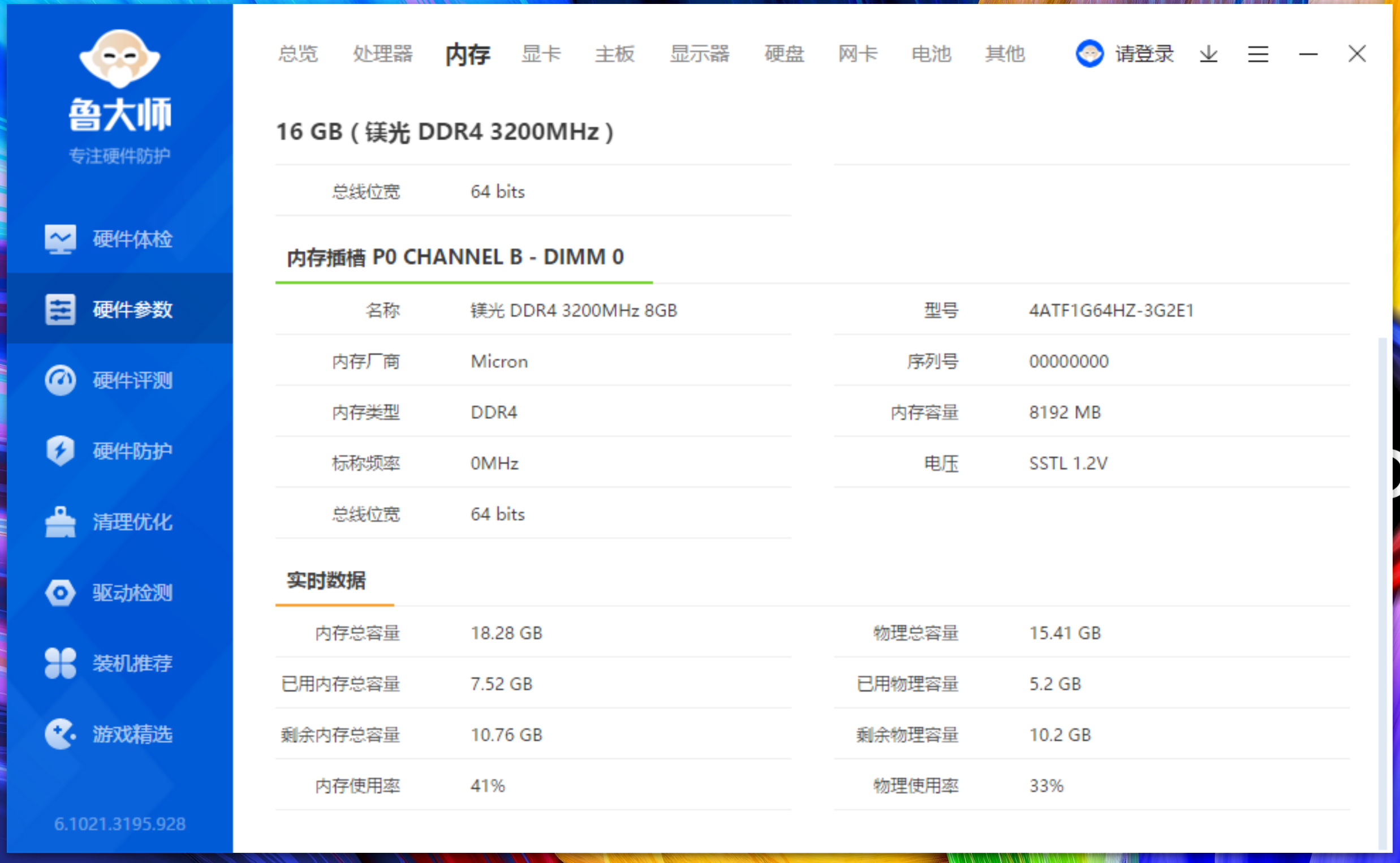This screenshot has height=863, width=1400.
Task: Minimize the 鲁大师 window
Action: coord(1308,54)
